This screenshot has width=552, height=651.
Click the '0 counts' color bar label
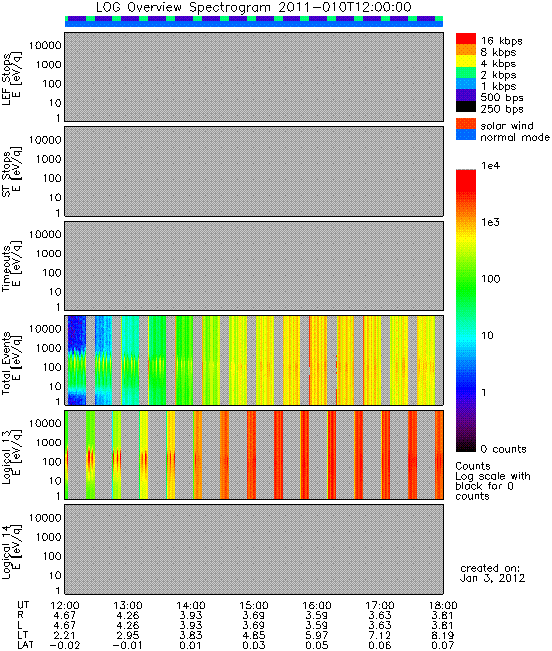[503, 449]
